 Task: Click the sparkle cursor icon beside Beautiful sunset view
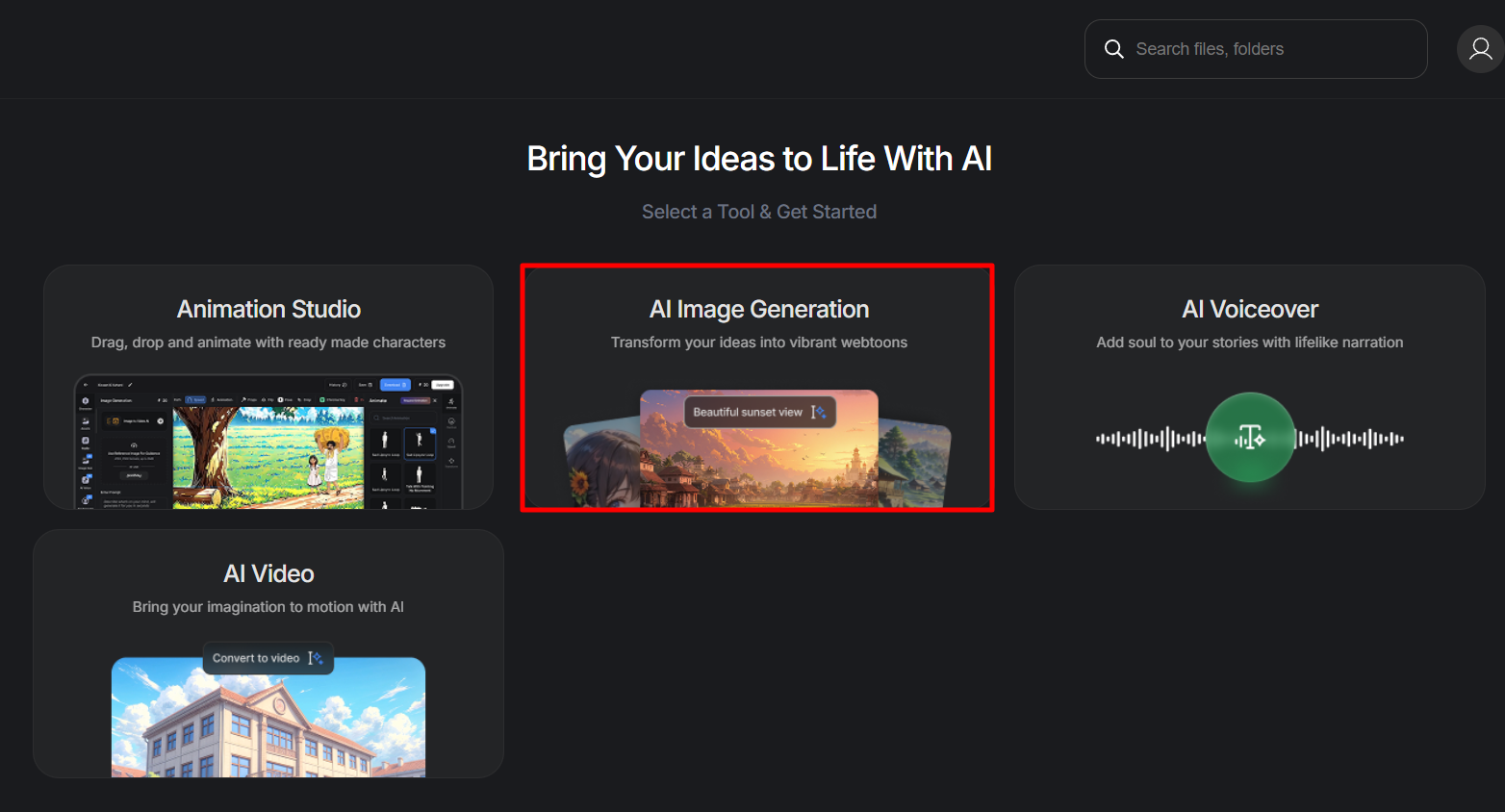tap(818, 412)
